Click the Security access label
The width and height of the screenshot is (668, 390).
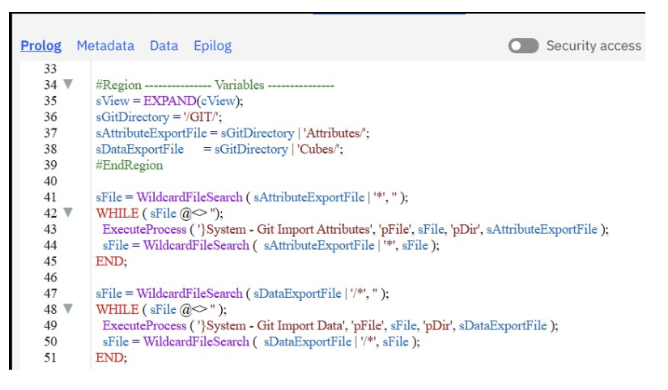pos(594,46)
